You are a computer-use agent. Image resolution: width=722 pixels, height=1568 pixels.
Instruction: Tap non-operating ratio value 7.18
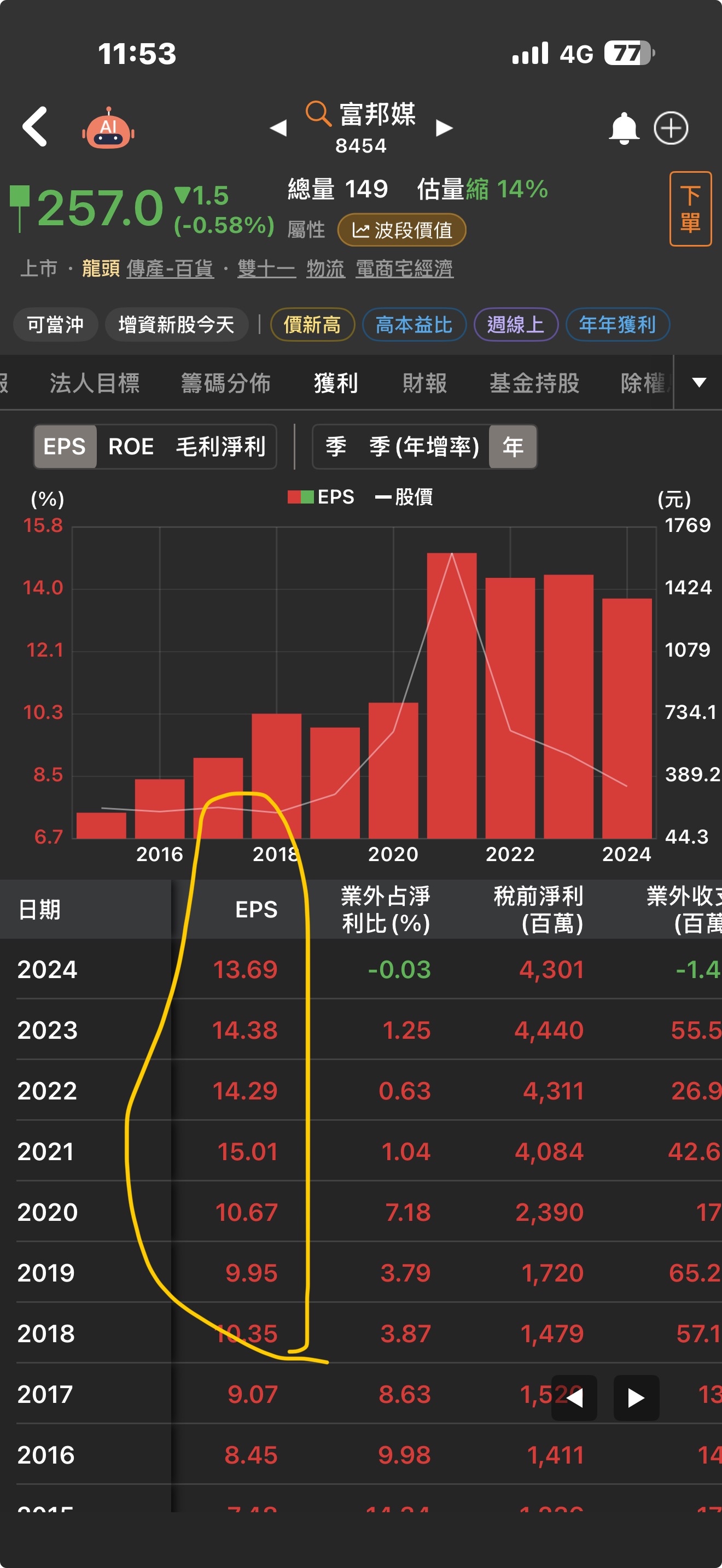coord(408,1213)
